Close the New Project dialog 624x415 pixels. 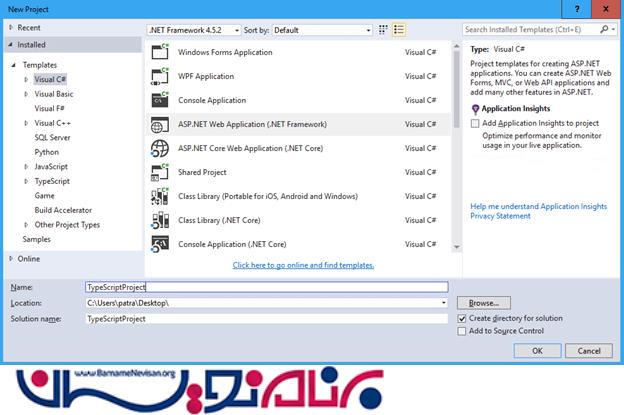tap(606, 9)
